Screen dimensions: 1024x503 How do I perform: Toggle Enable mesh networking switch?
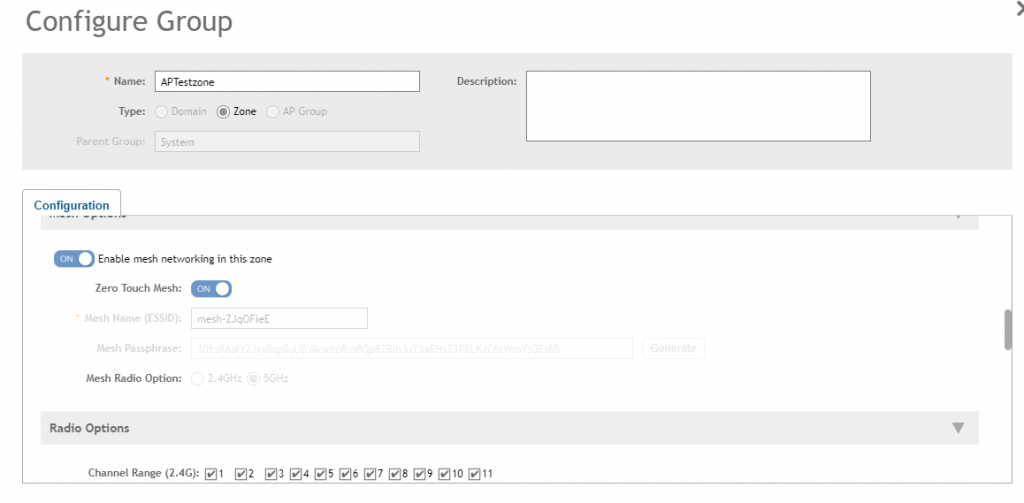pos(74,258)
